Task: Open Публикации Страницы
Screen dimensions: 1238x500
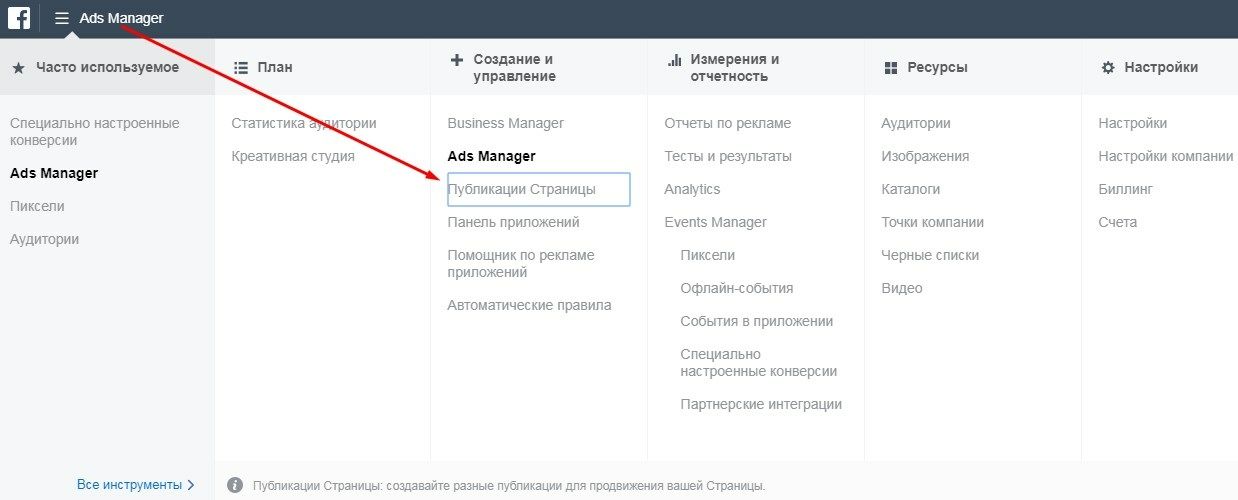Action: click(x=538, y=189)
